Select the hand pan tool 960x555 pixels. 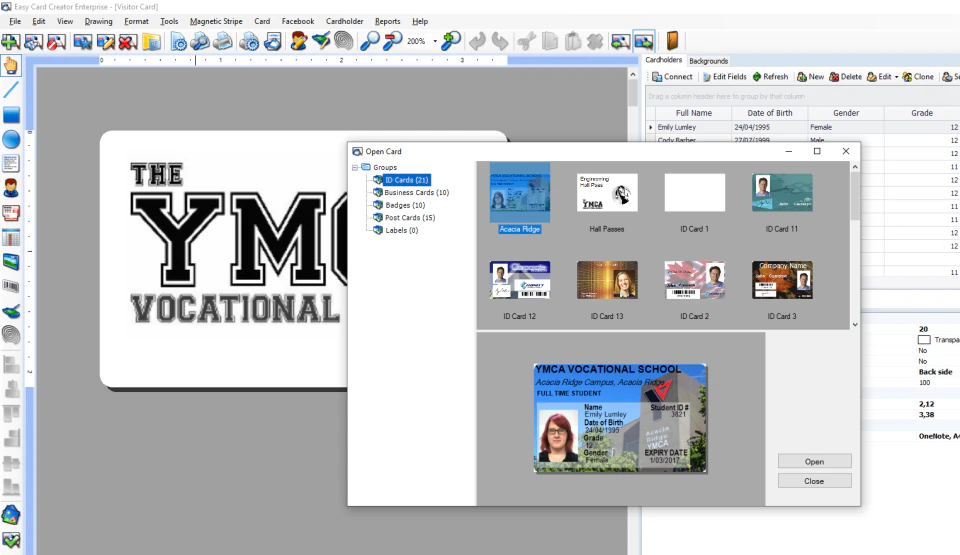pos(11,66)
